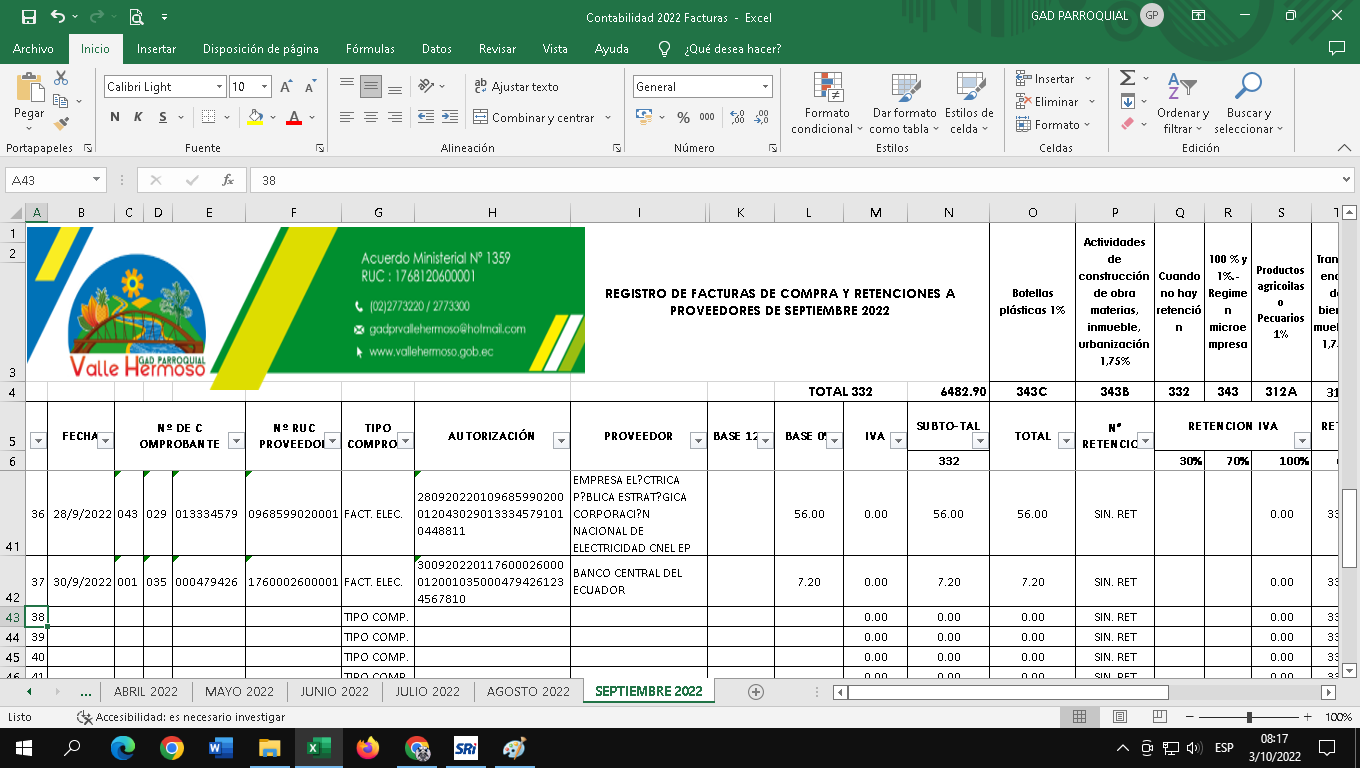Switch to the AGOSTO 2022 sheet tab
1360x768 pixels.
coord(528,692)
